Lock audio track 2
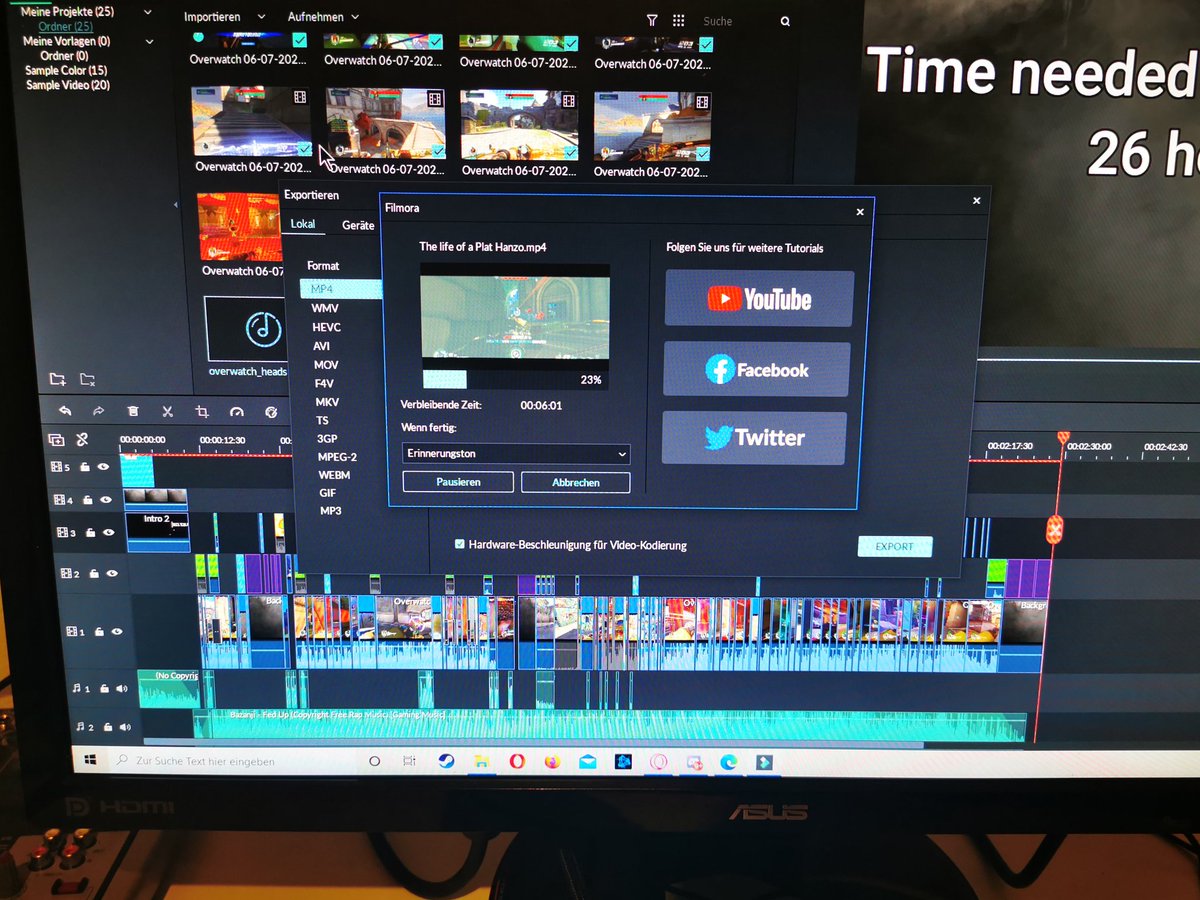Image resolution: width=1200 pixels, height=900 pixels. 108,727
